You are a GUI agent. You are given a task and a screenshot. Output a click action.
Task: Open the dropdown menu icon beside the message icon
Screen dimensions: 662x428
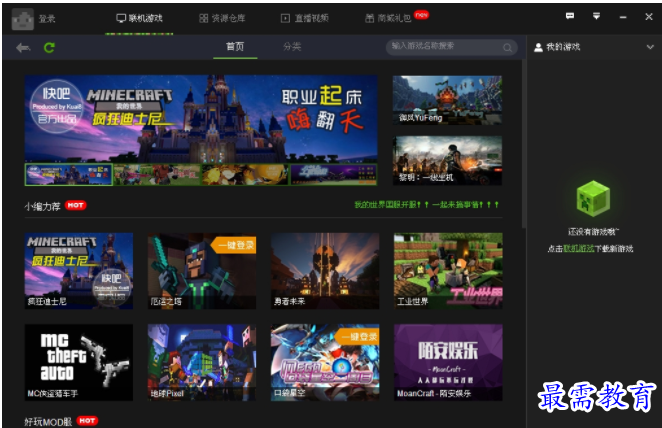(596, 16)
